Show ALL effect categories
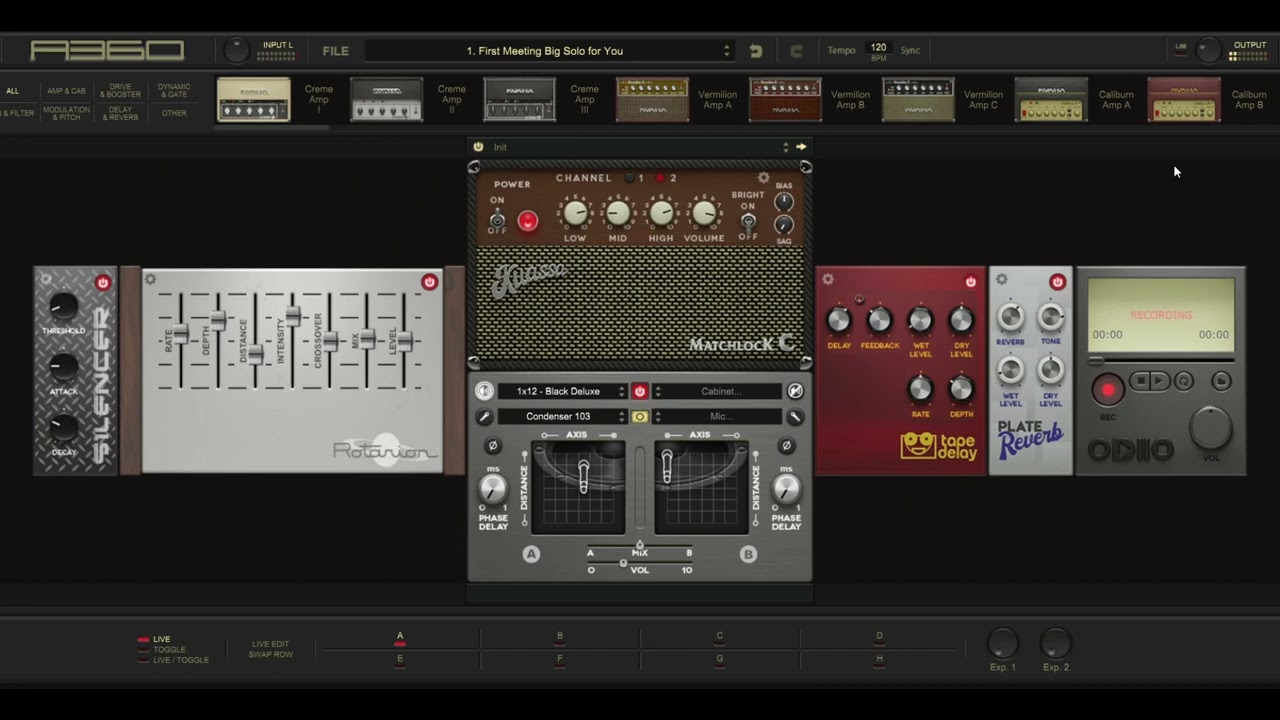Viewport: 1280px width, 720px height. (12, 91)
